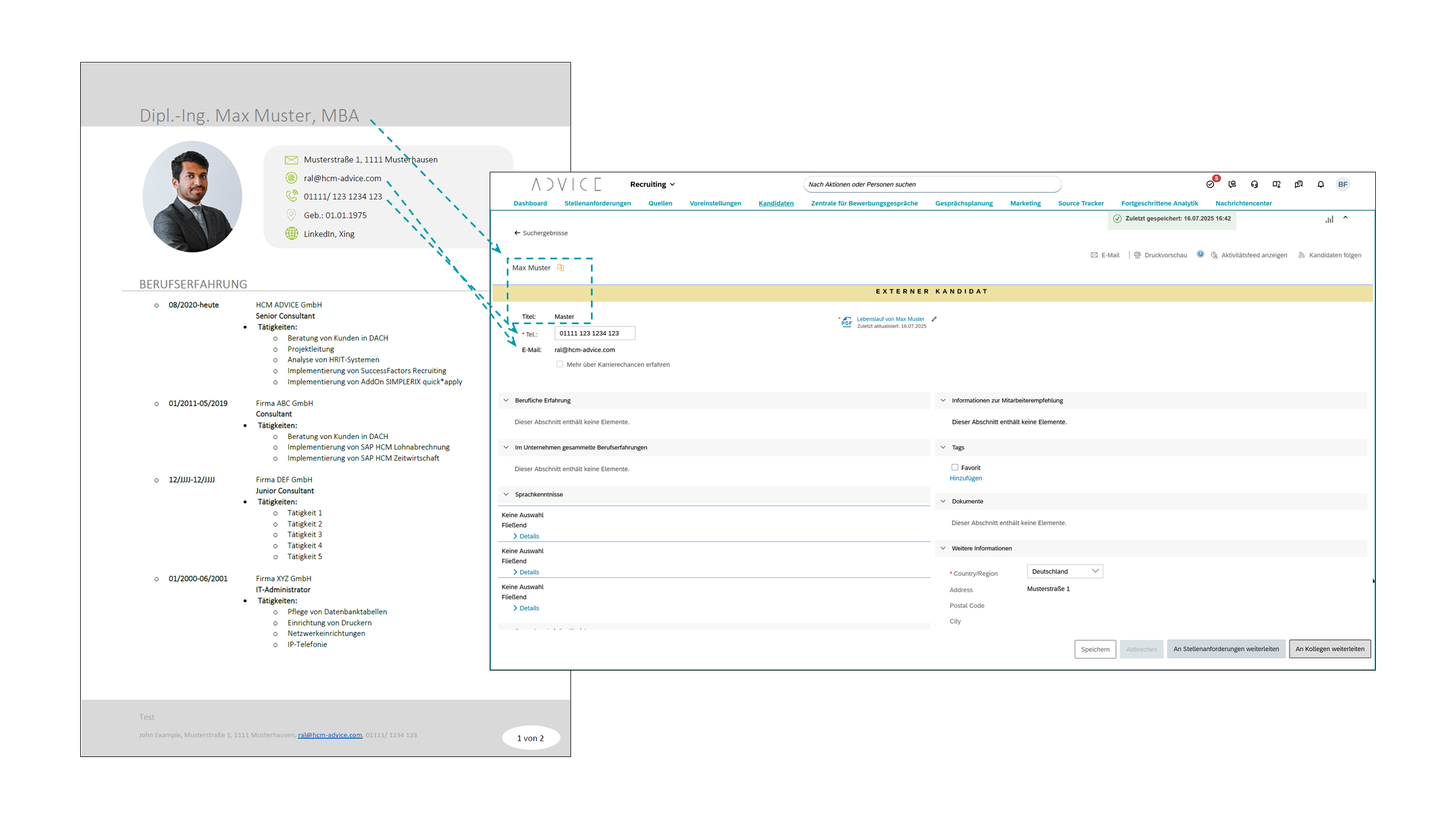Open the to-do checkmark icon with red badge
This screenshot has width=1456, height=819.
[x=1210, y=184]
